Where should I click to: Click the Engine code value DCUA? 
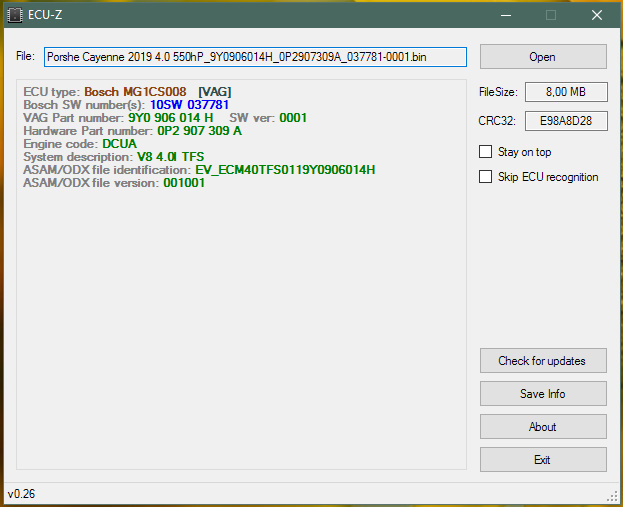point(120,144)
